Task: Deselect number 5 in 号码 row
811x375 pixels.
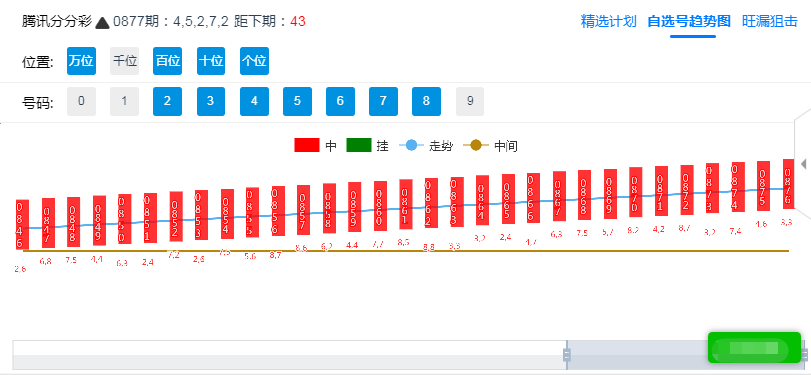Action: pos(297,101)
